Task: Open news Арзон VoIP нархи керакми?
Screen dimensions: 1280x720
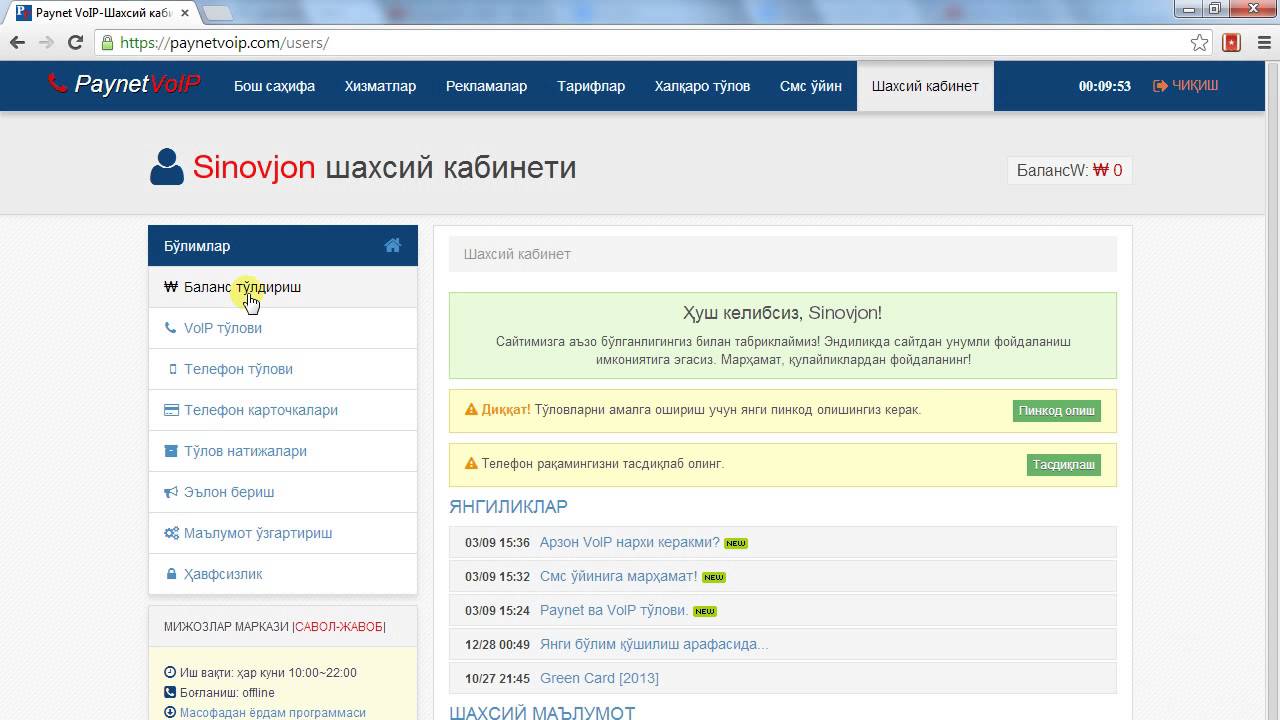Action: 629,543
